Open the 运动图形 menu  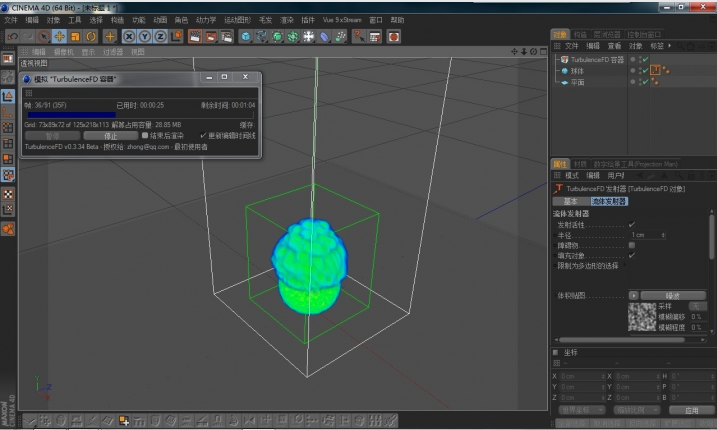pos(237,20)
